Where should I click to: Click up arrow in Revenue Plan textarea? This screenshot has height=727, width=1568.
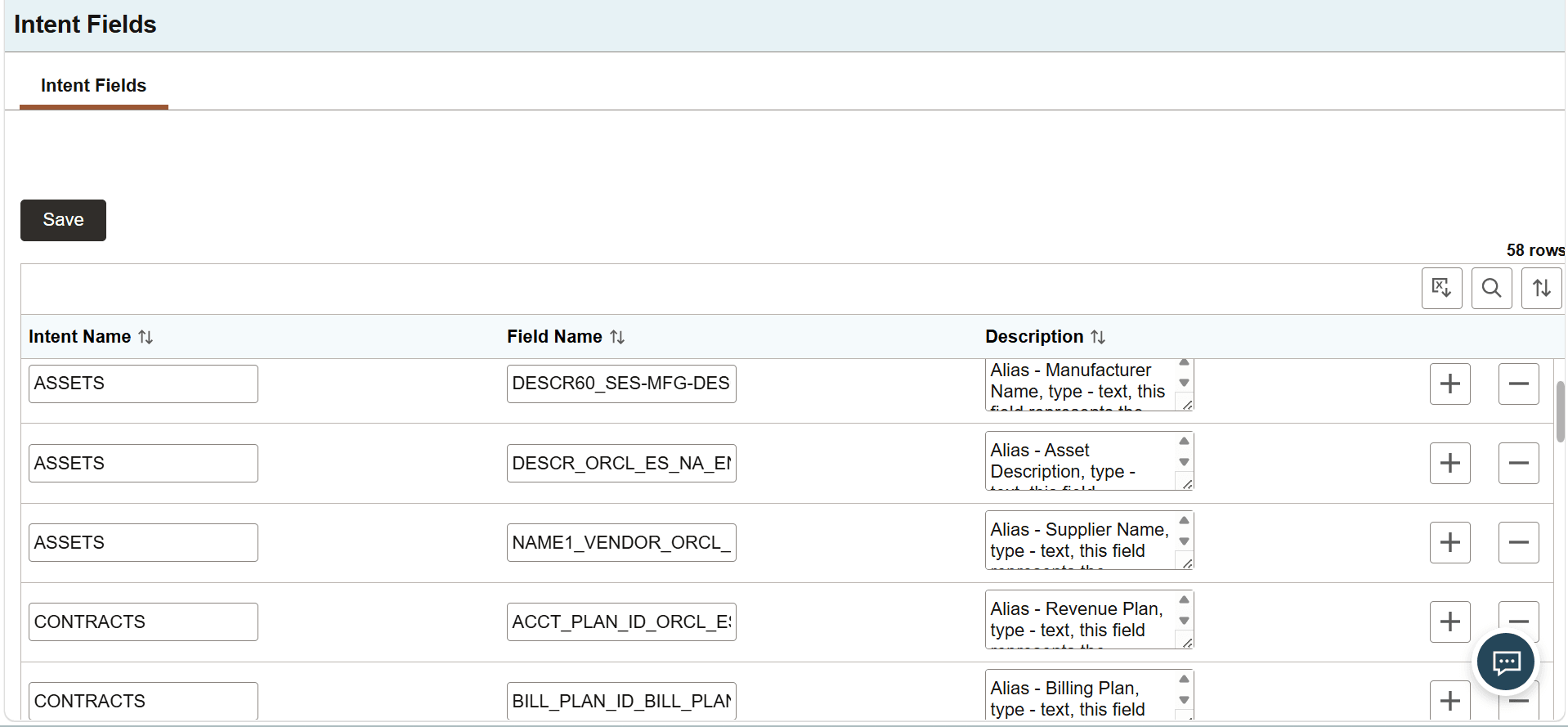pyautogui.click(x=1184, y=599)
